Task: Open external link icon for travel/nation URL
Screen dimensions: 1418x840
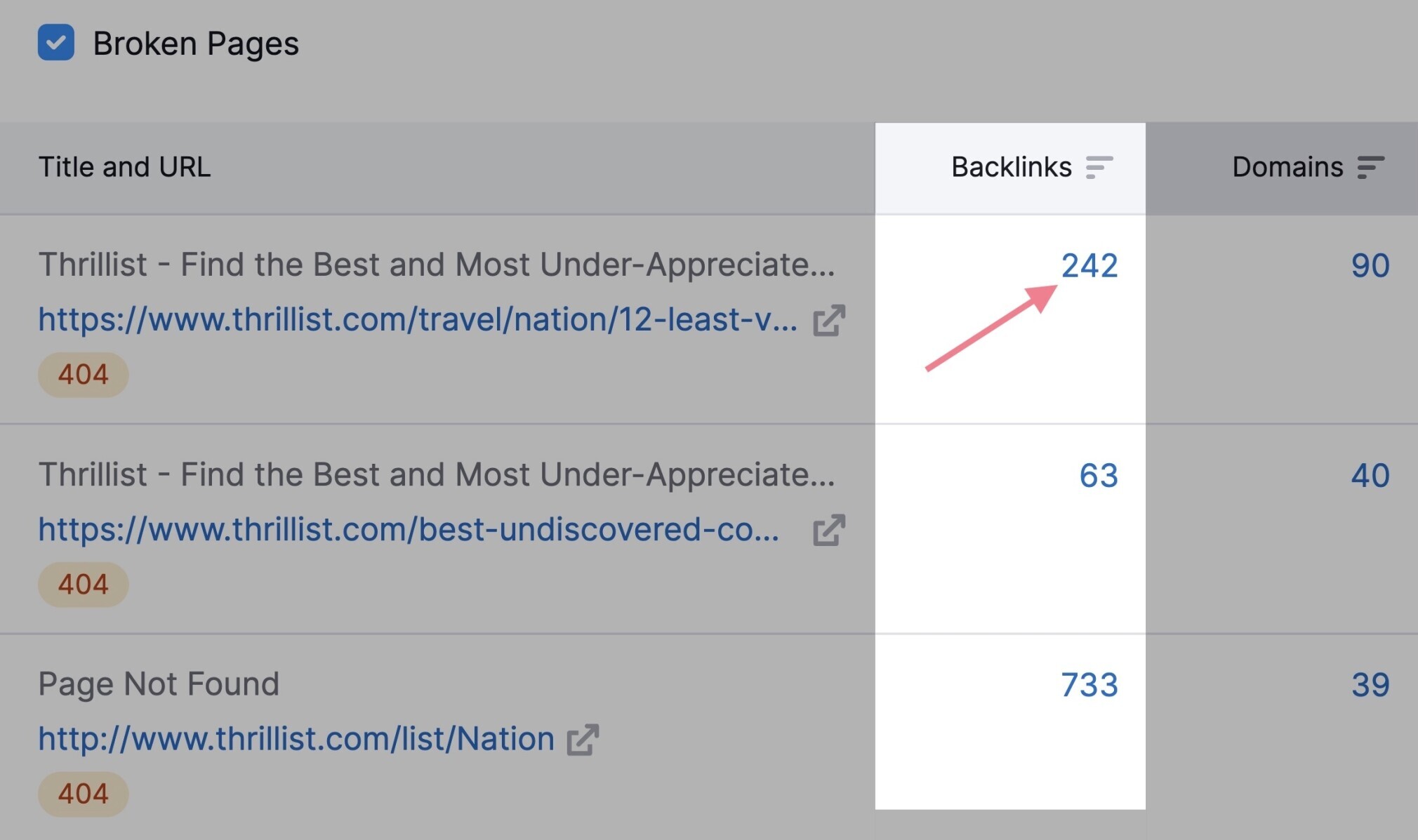Action: pos(829,320)
